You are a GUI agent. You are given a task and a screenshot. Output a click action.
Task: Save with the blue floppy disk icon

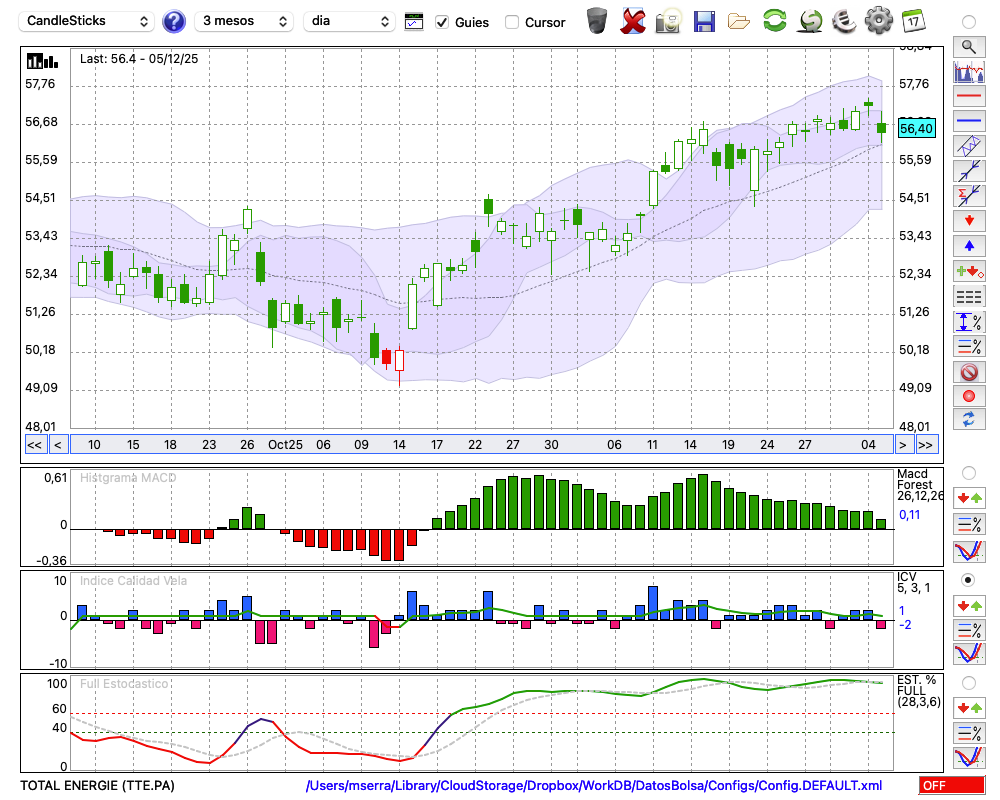pos(704,20)
